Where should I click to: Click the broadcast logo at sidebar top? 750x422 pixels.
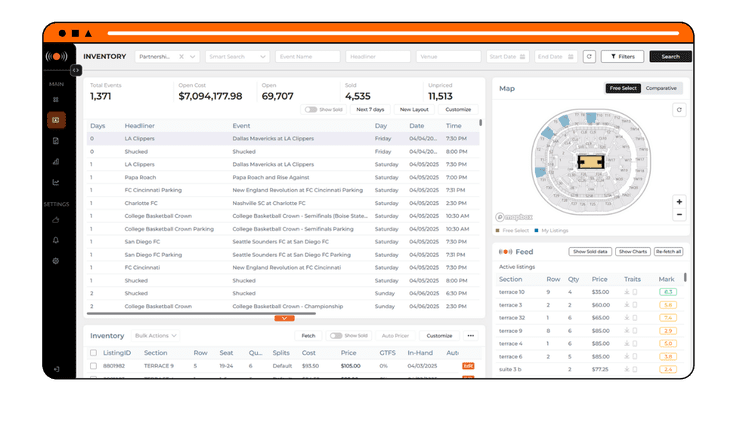(x=56, y=56)
